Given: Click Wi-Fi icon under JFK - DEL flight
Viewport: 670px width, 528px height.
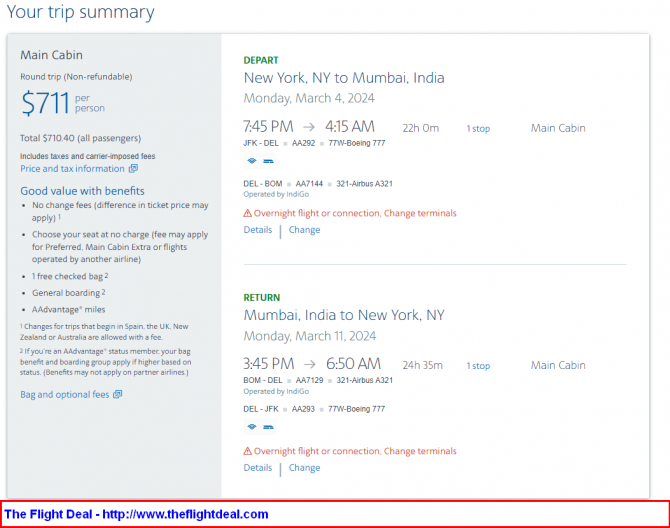Looking at the screenshot, I should pos(252,161).
